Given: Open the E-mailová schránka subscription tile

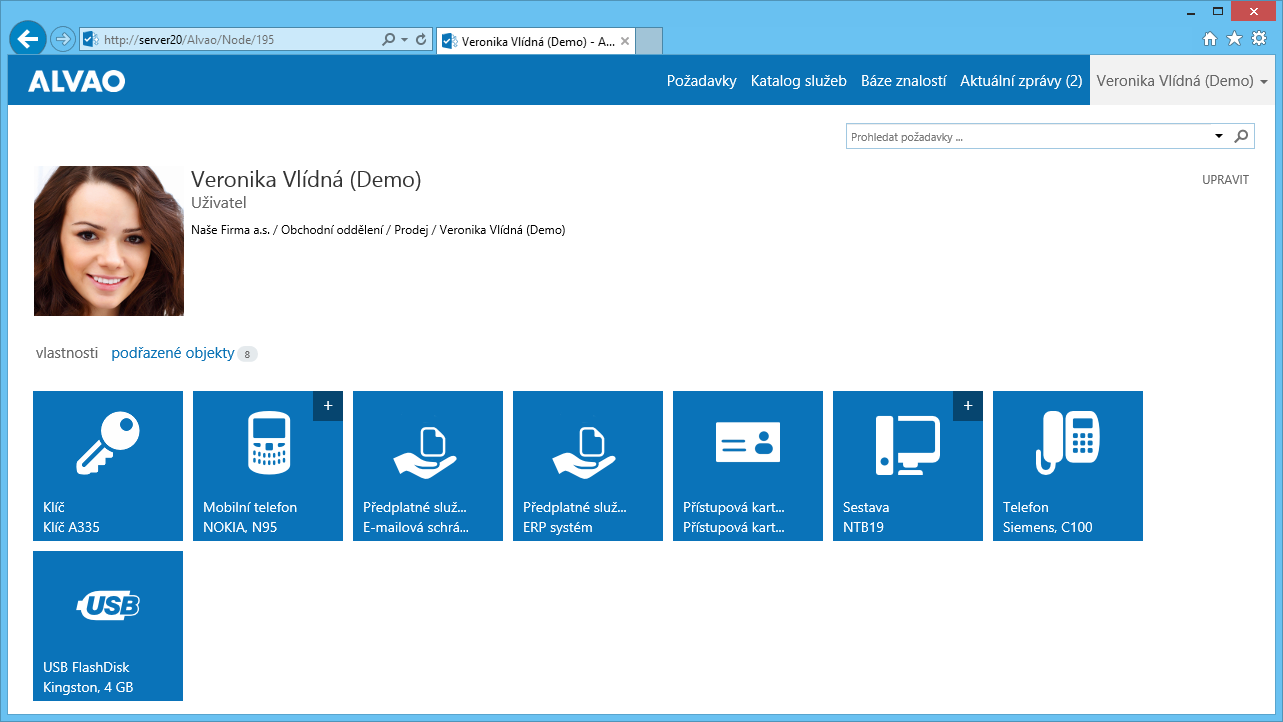Looking at the screenshot, I should 428,466.
